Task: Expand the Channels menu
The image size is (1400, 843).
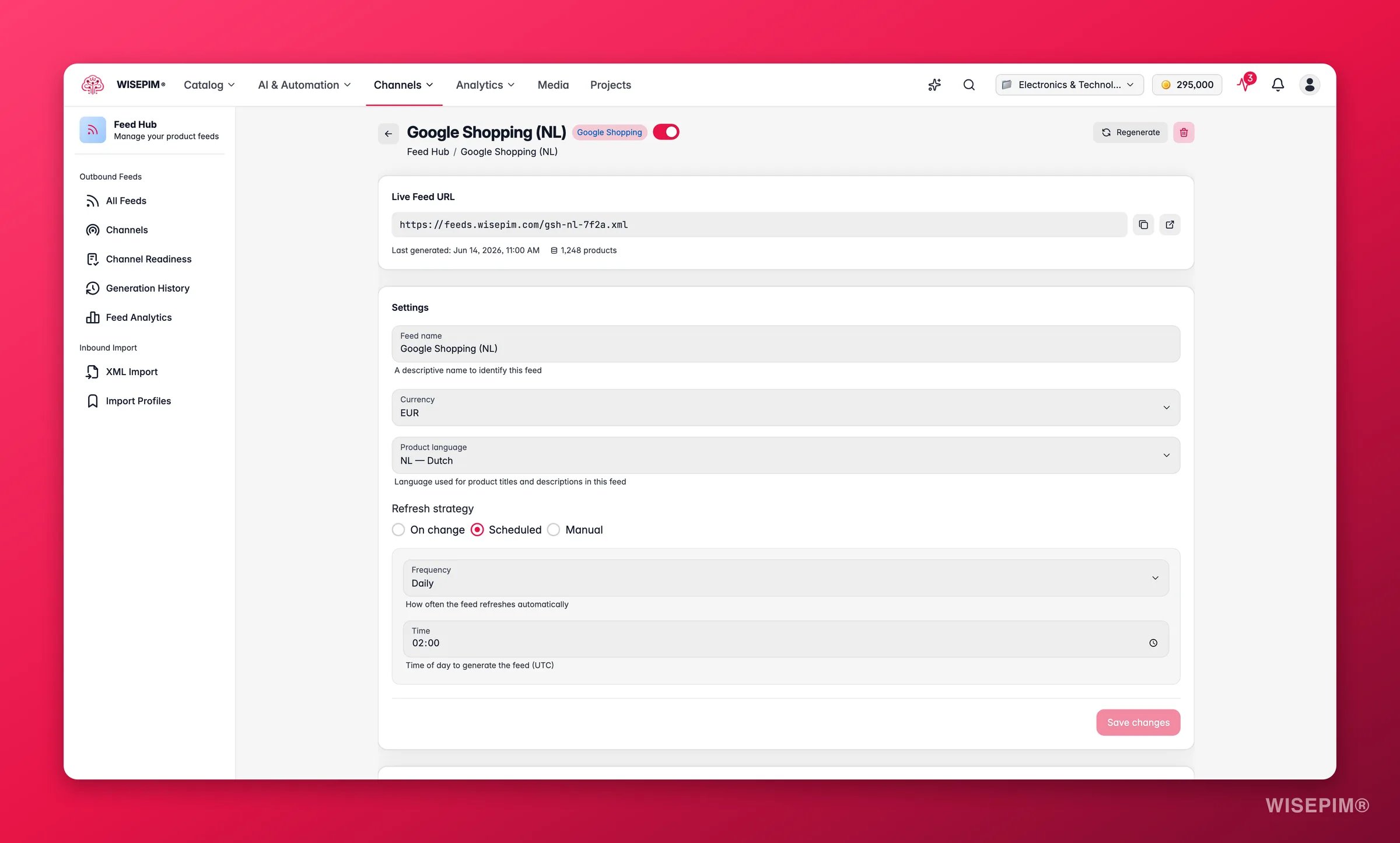Action: 404,85
